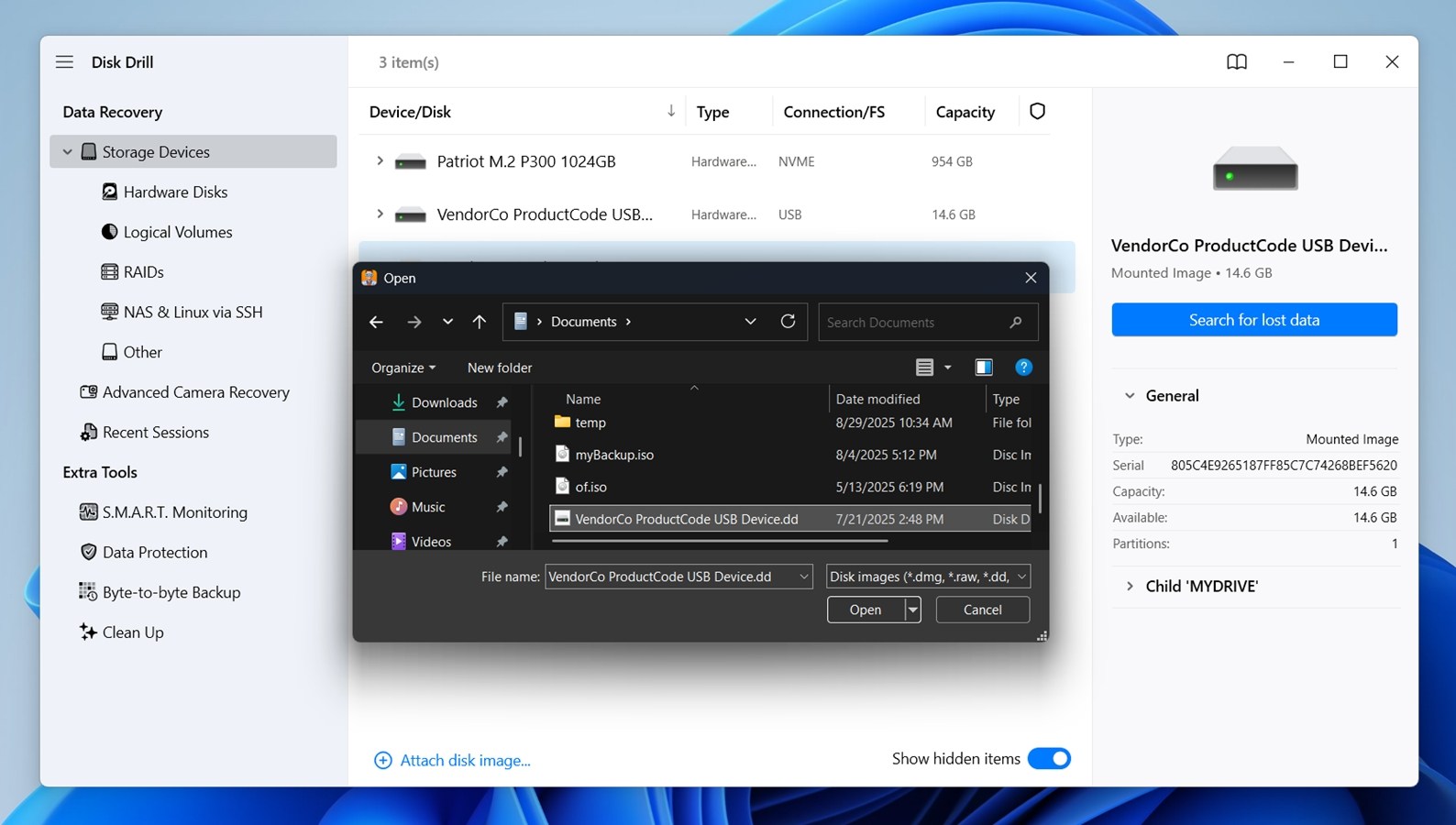The height and width of the screenshot is (825, 1456).
Task: Open Recent Sessions
Action: click(x=155, y=432)
